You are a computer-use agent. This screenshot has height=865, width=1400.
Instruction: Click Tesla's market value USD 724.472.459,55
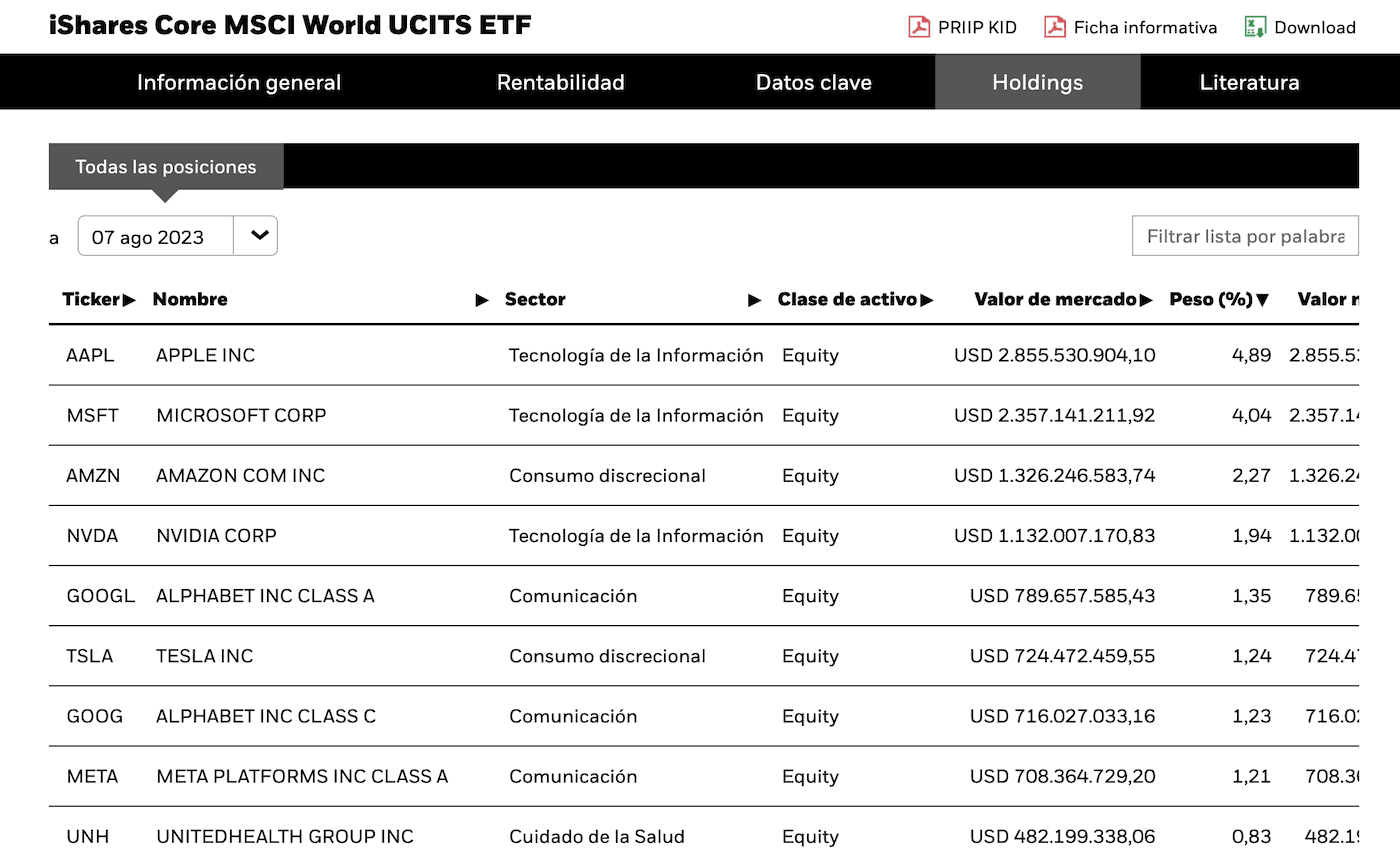coord(1062,655)
